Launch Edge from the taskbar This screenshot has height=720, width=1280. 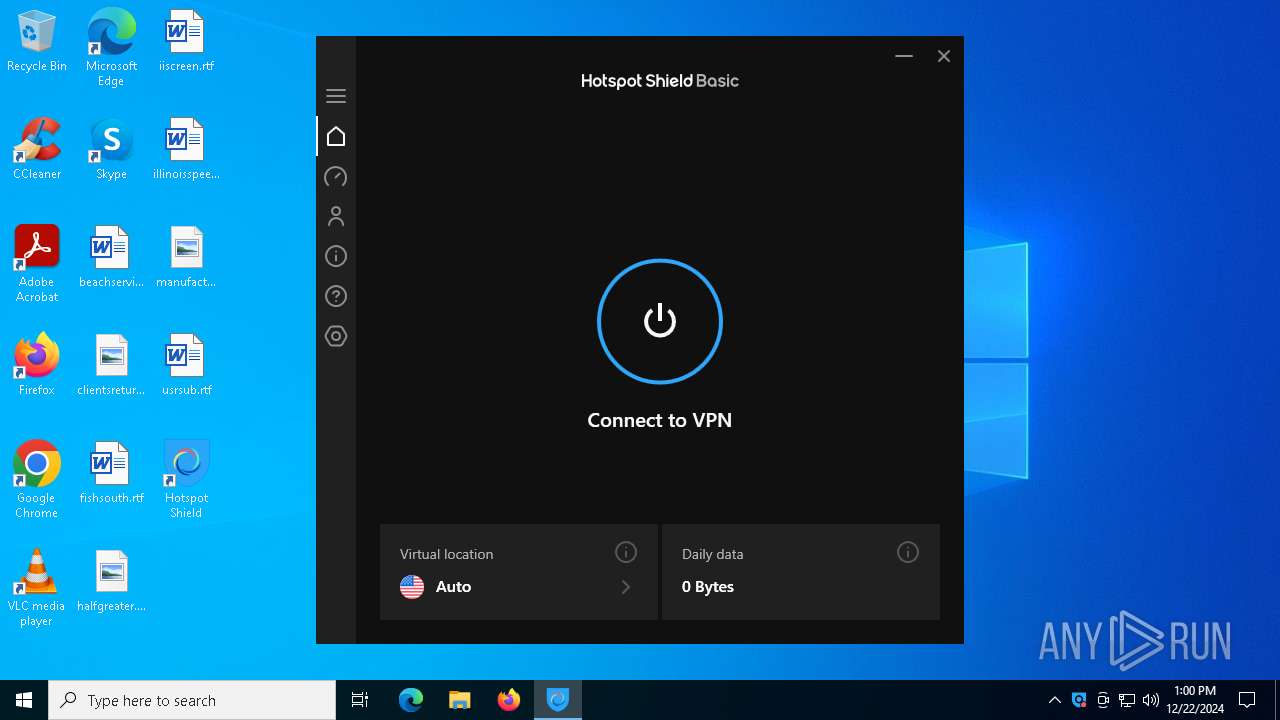tap(411, 700)
